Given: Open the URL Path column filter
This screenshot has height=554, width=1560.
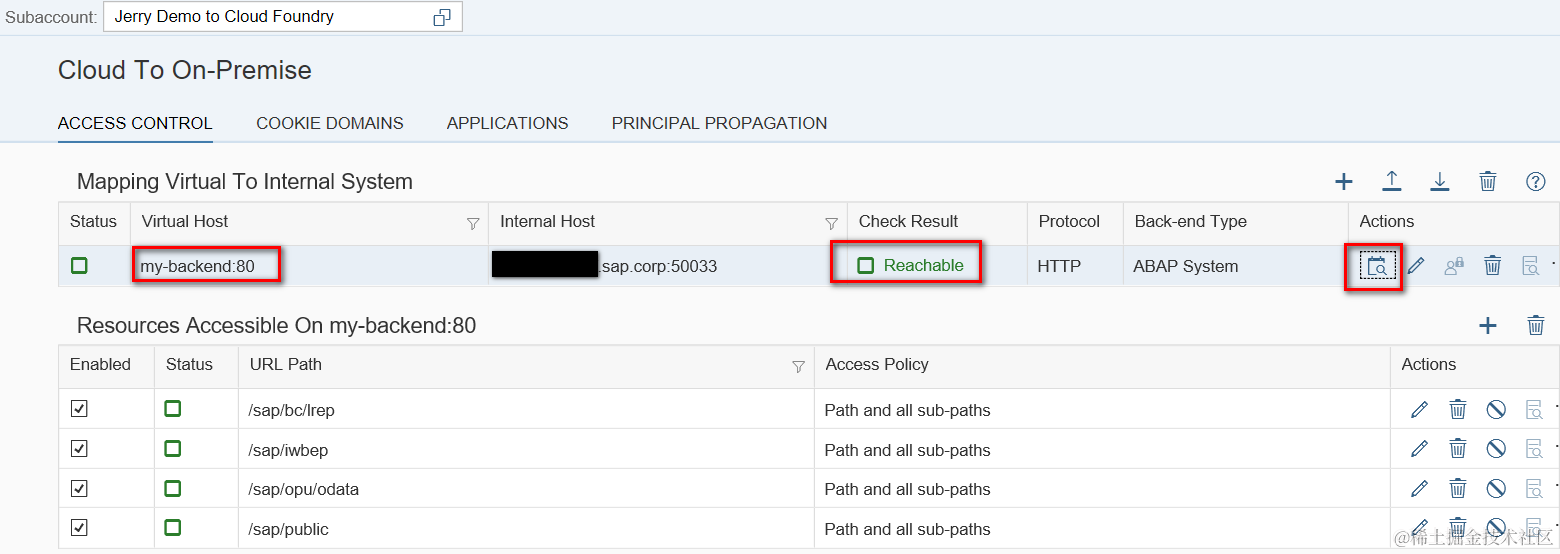Looking at the screenshot, I should (x=798, y=366).
